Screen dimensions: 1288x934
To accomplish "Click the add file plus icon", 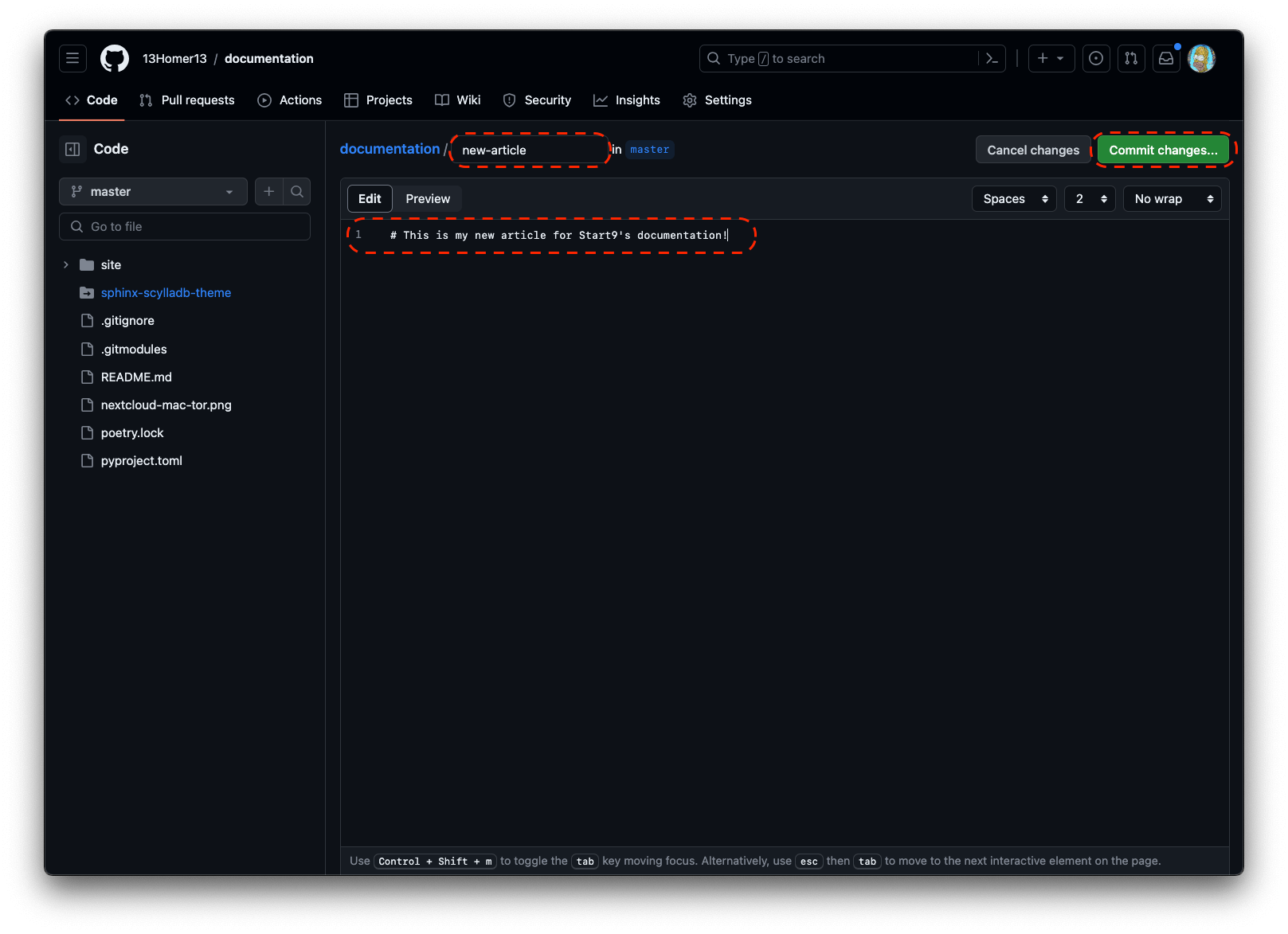I will (269, 191).
